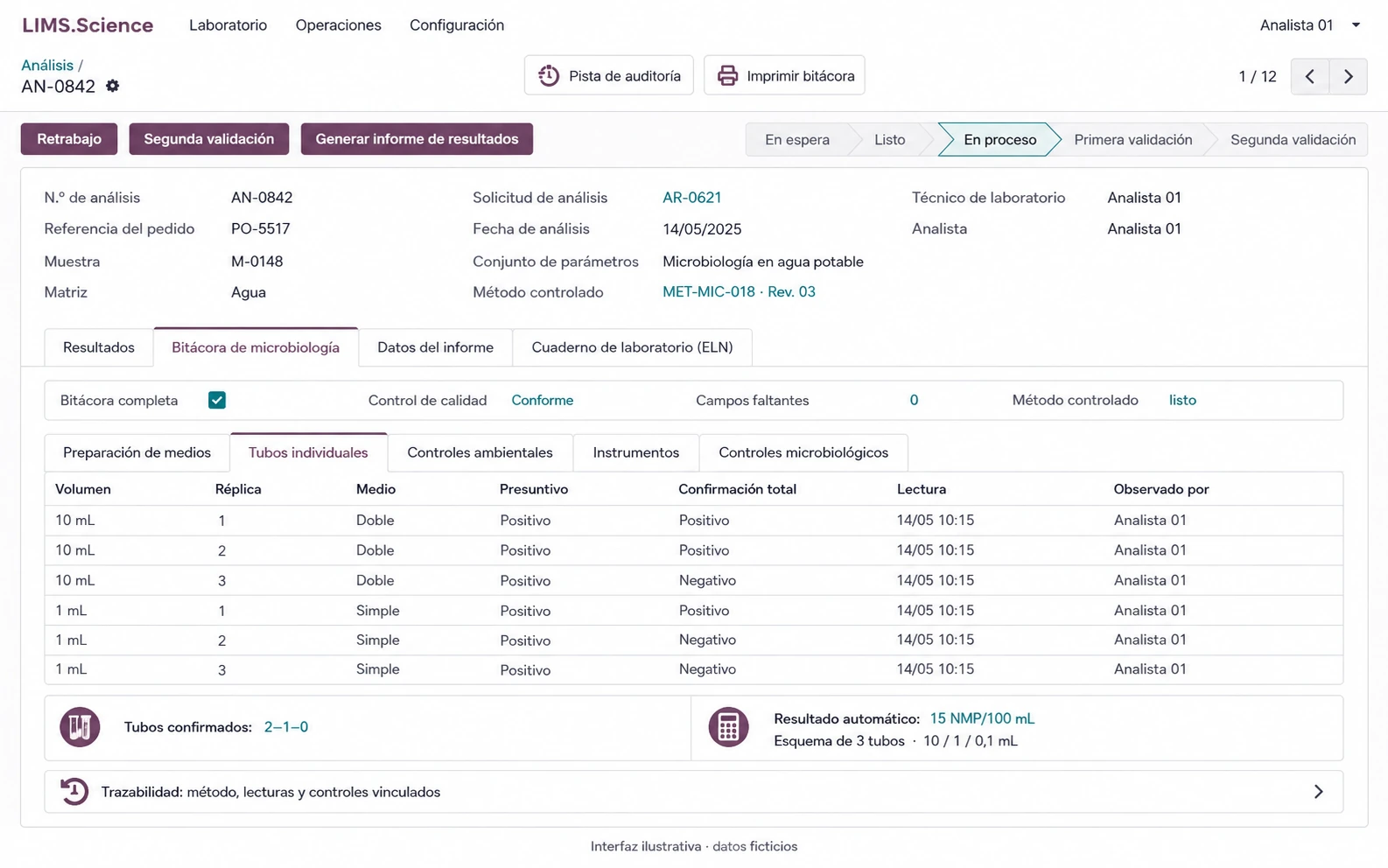Open the AR-0621 analysis request link
The height and width of the screenshot is (868, 1388).
(691, 198)
